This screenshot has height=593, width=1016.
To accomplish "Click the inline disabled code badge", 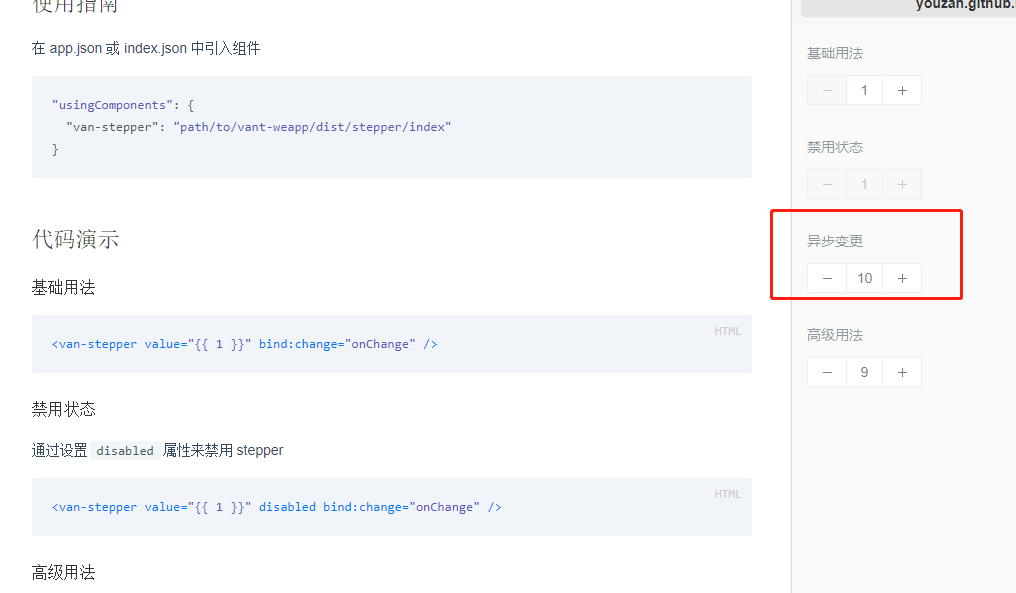I will tap(125, 450).
